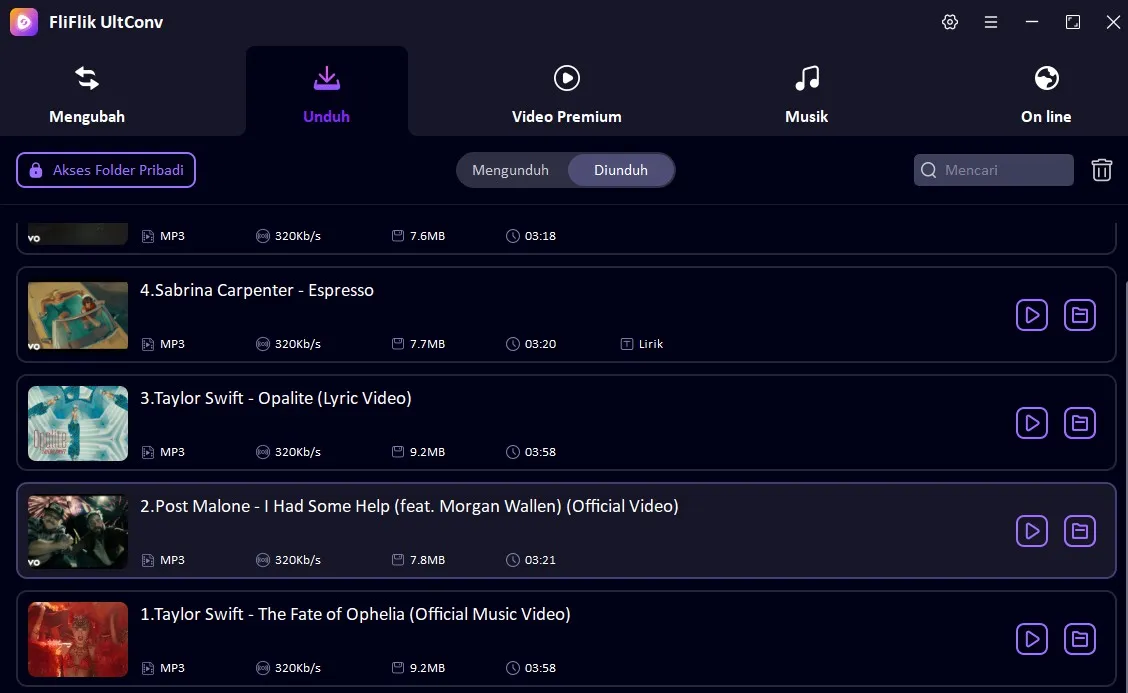Click the FliFlik logo
The width and height of the screenshot is (1128, 693).
(x=23, y=21)
